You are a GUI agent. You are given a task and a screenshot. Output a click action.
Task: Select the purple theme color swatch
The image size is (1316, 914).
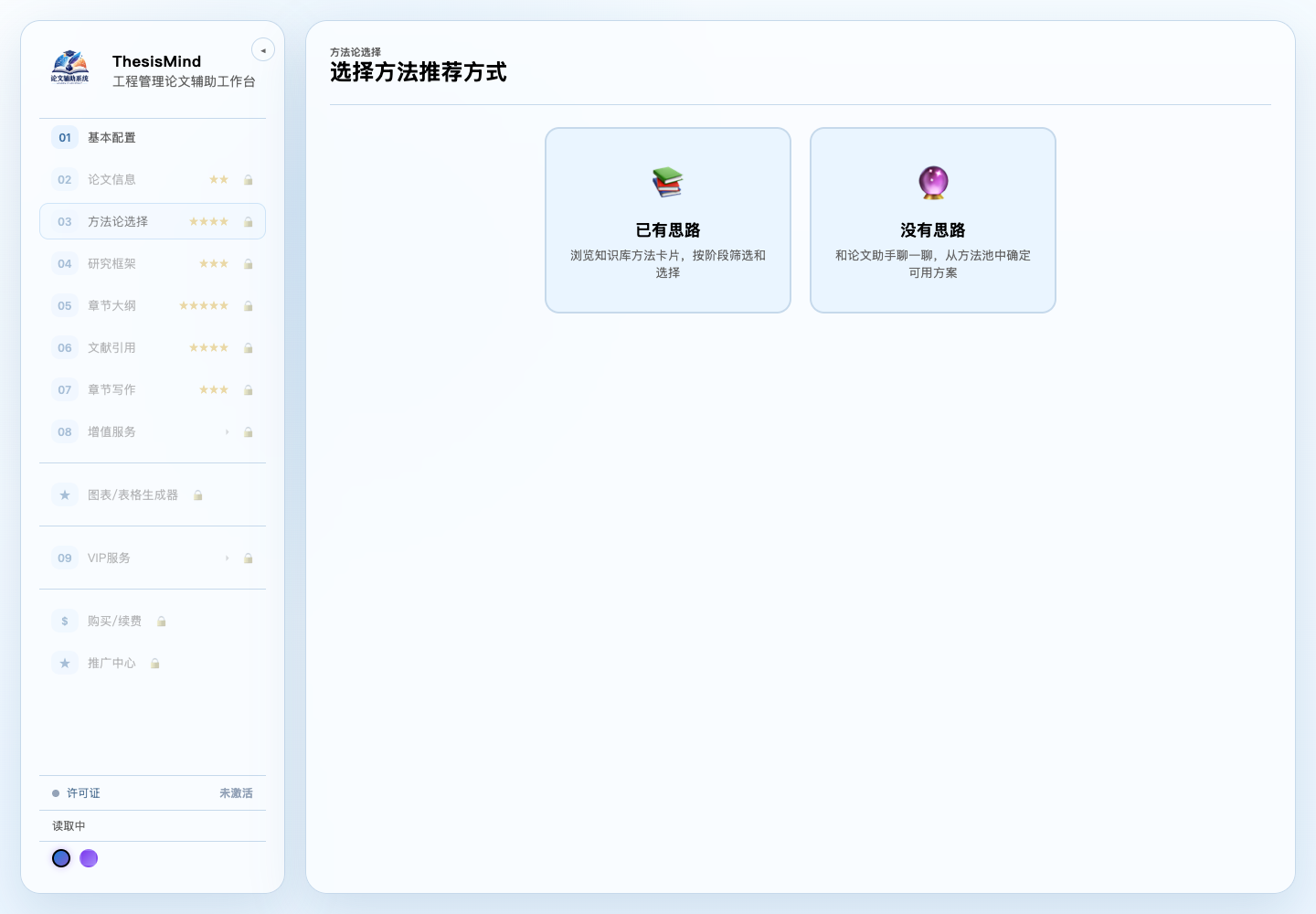[x=89, y=858]
